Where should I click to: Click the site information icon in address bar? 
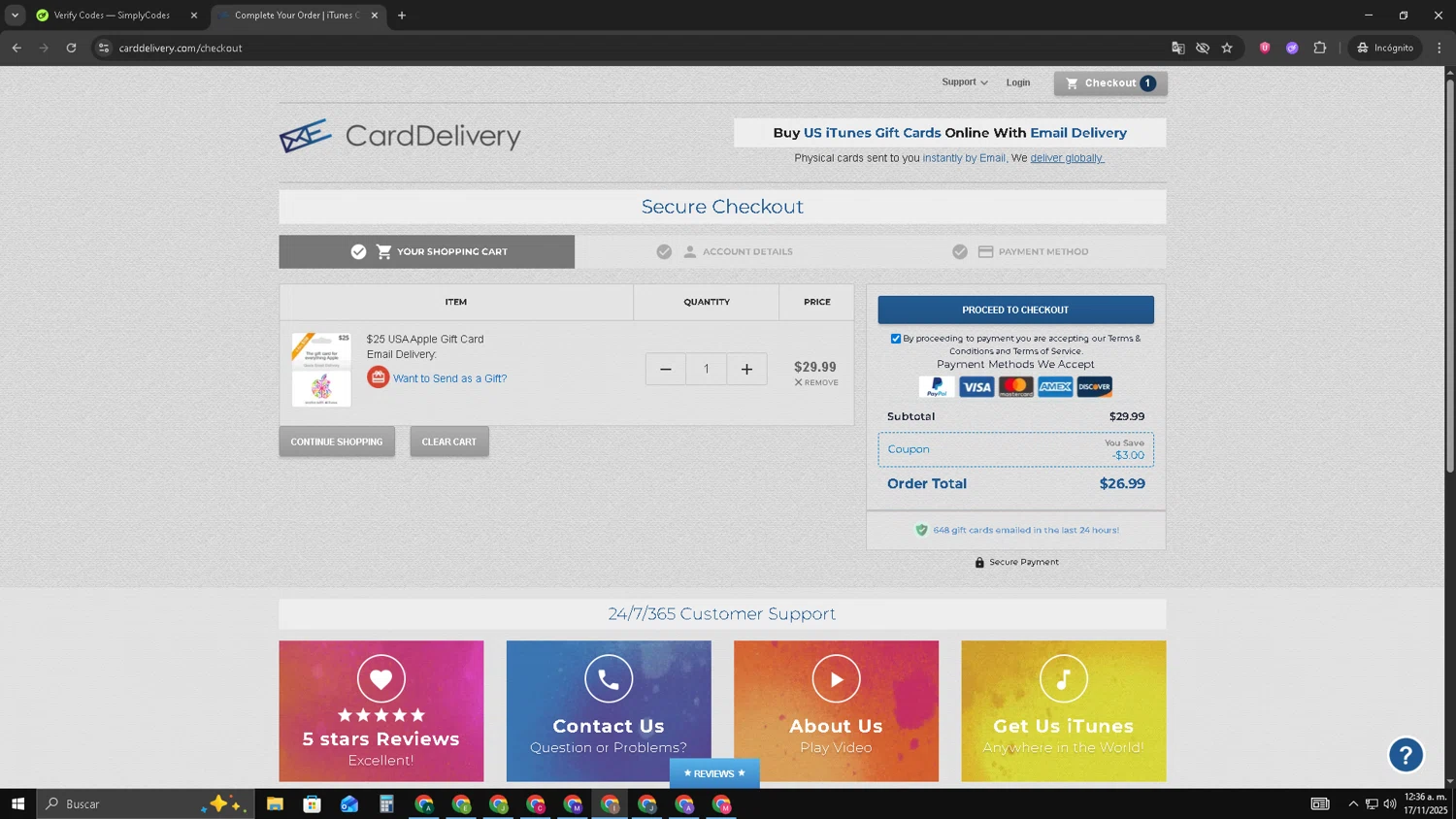[104, 48]
